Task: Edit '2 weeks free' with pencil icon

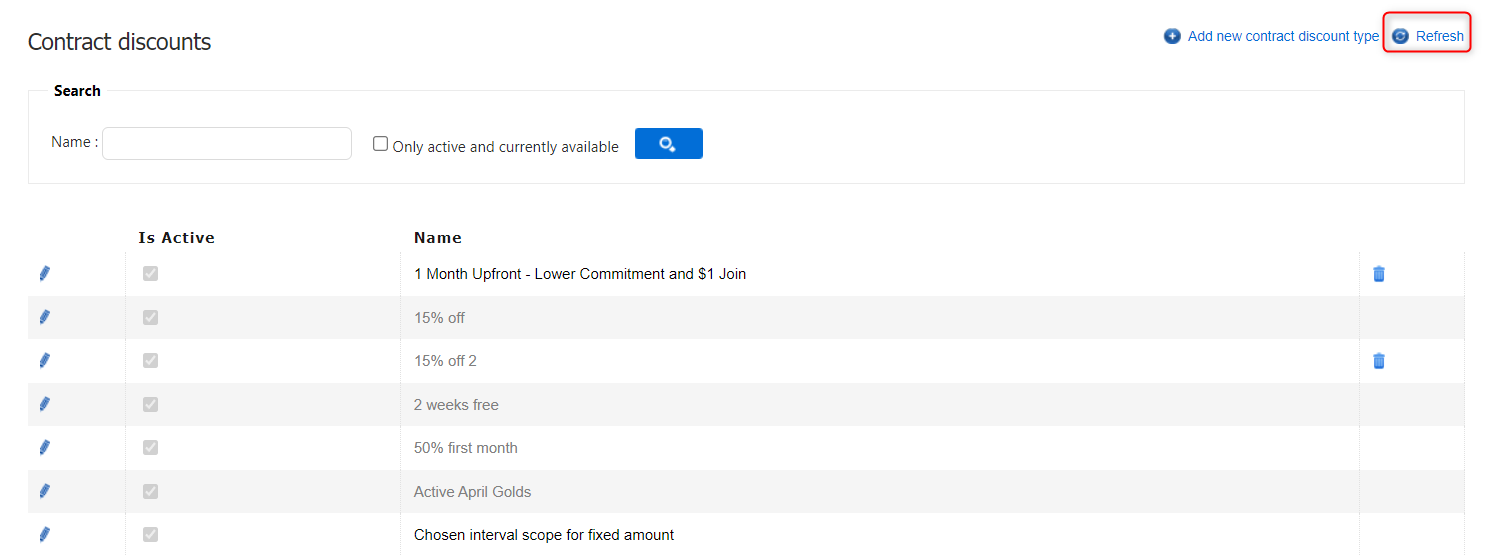Action: (44, 404)
